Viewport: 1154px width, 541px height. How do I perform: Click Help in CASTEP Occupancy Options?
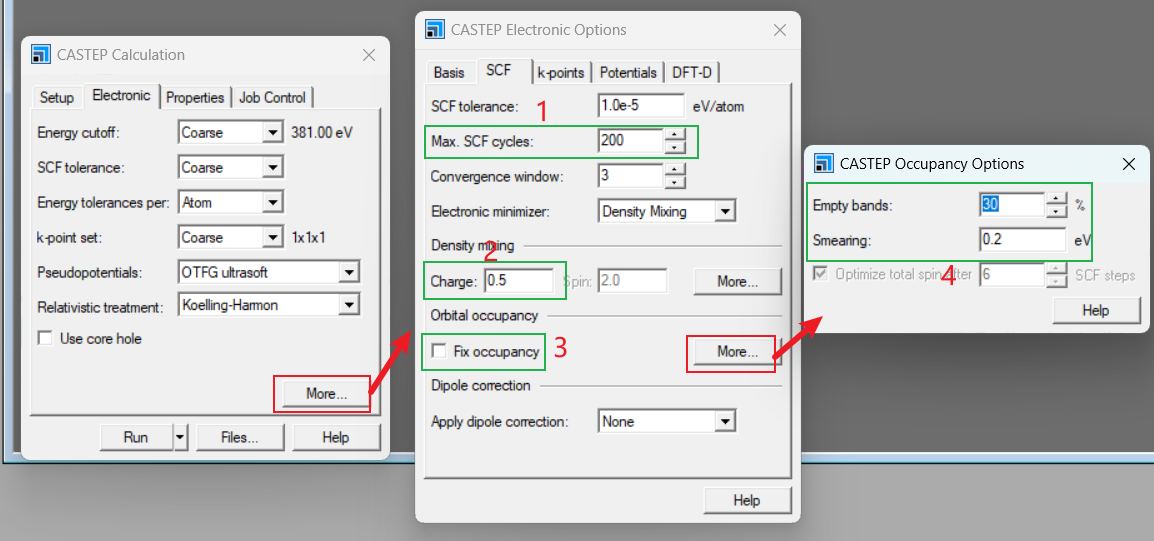1096,311
